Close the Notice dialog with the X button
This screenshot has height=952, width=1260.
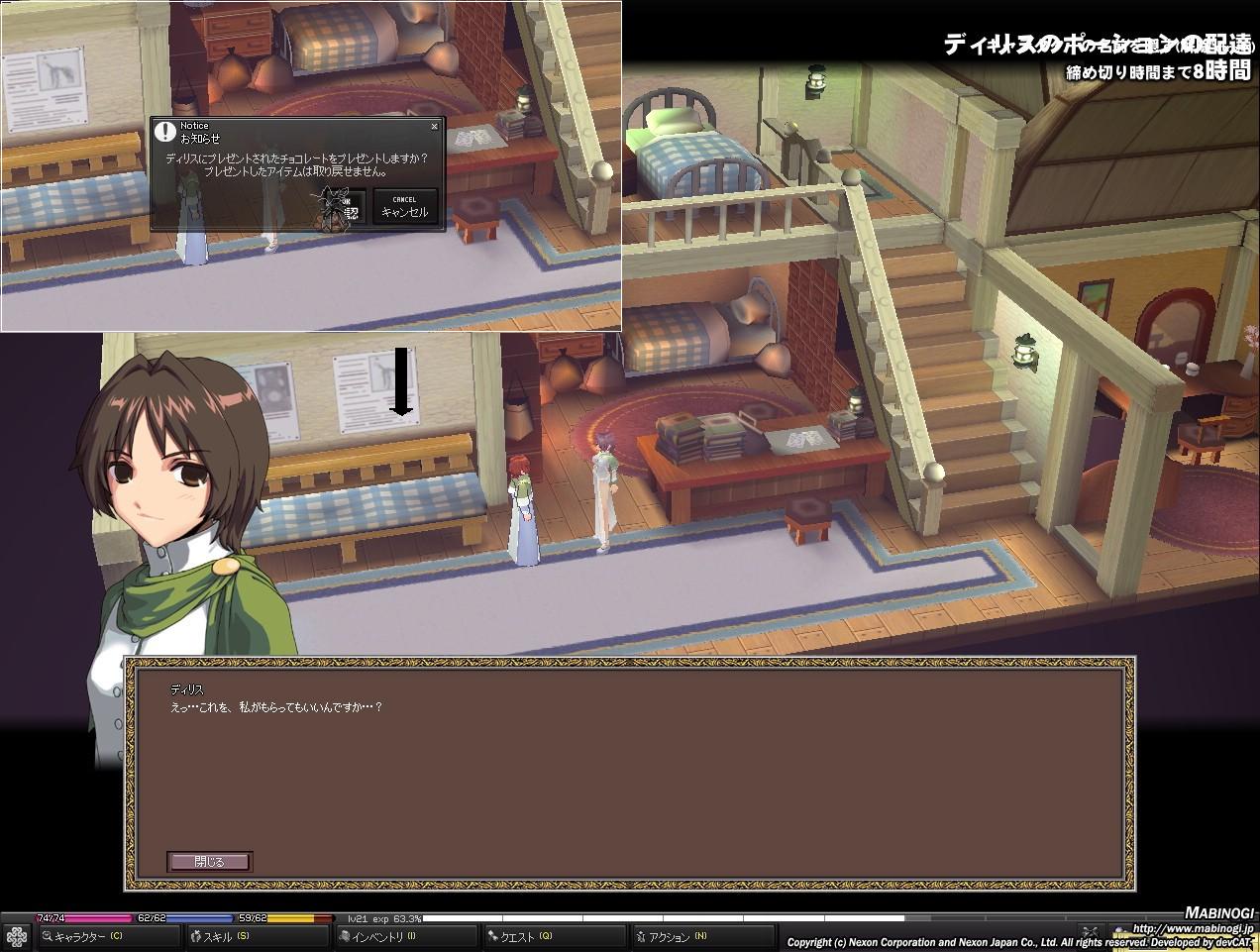[x=434, y=127]
